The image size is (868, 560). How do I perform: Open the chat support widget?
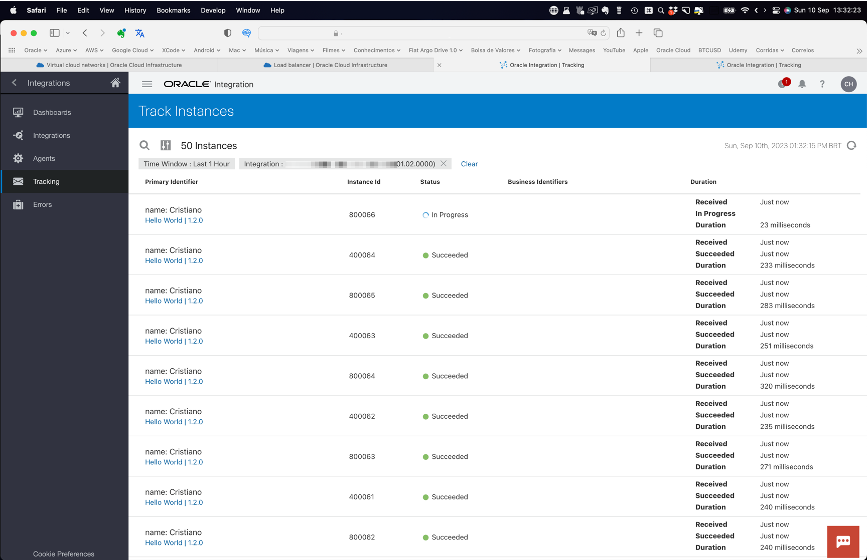843,541
